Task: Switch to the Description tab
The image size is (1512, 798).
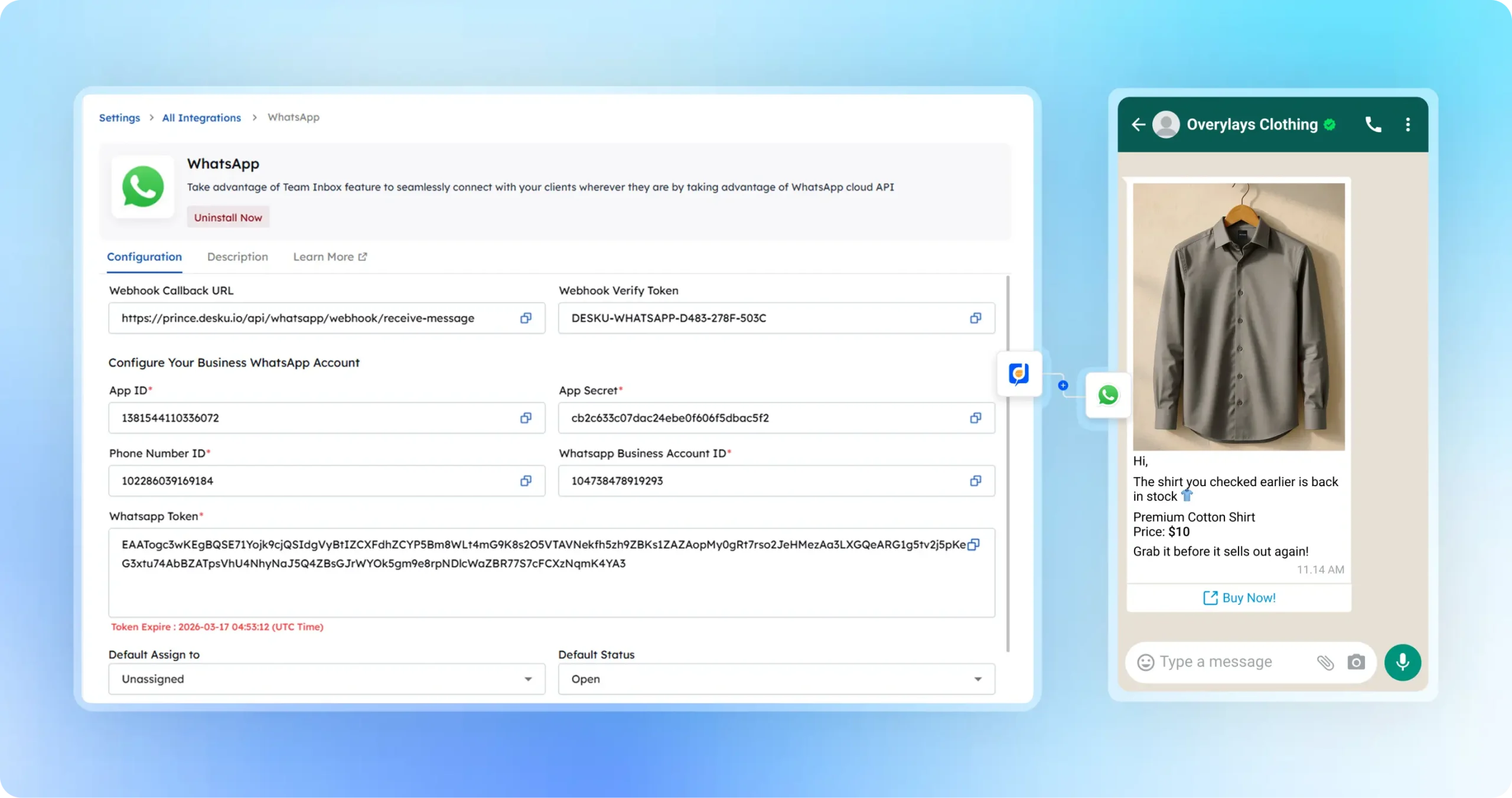Action: click(x=237, y=257)
